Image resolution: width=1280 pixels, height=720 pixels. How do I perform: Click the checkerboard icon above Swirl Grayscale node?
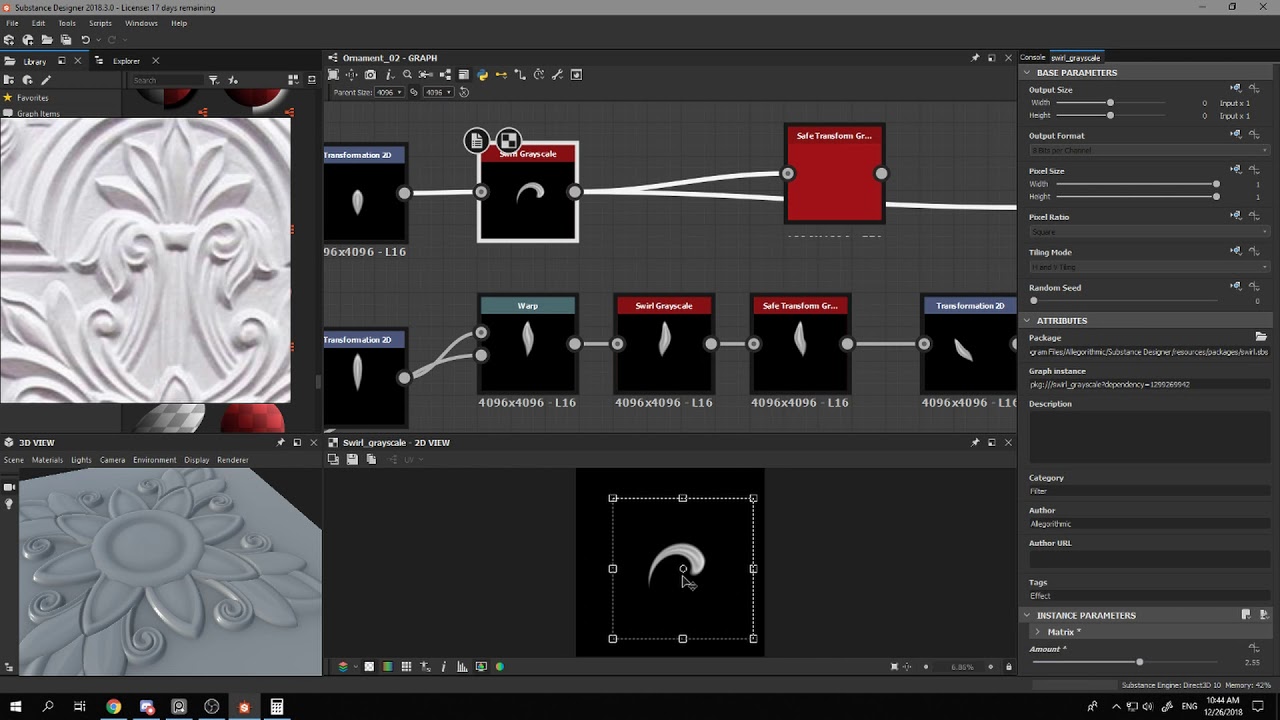click(x=508, y=141)
